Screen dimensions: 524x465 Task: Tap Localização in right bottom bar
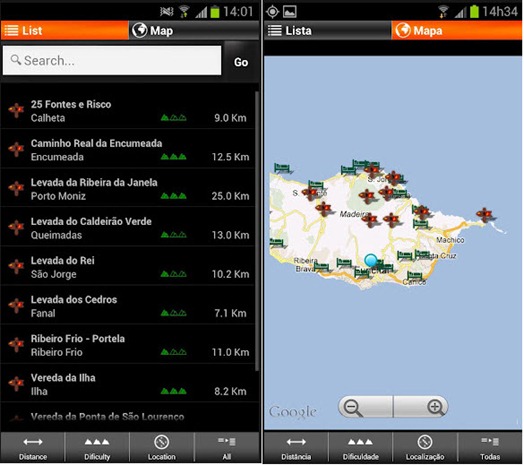coord(425,448)
